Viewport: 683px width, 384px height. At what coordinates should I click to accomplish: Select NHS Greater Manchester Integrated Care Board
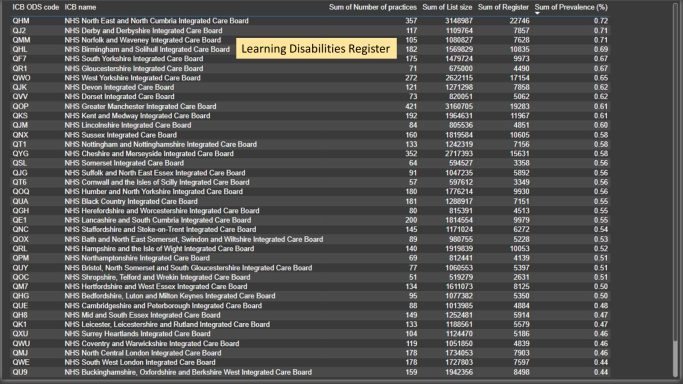coord(140,106)
